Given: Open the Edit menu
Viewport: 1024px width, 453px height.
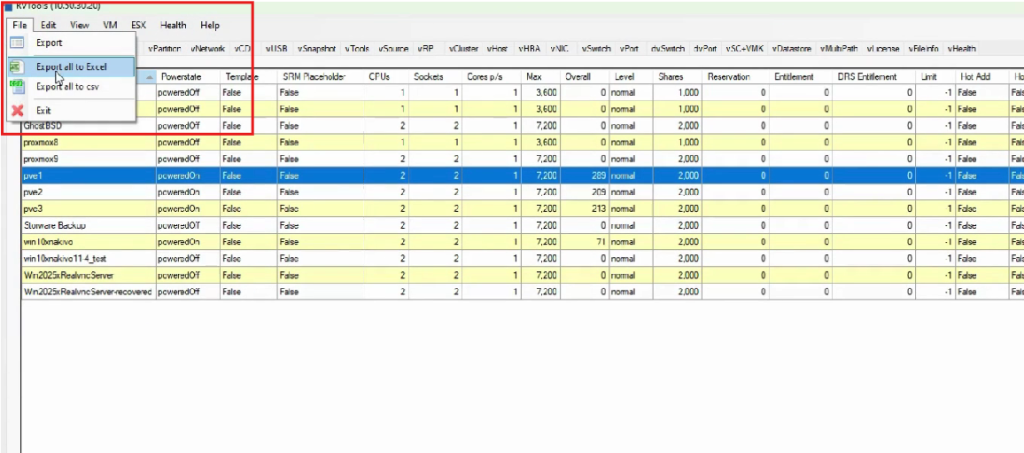Looking at the screenshot, I should click(x=48, y=24).
